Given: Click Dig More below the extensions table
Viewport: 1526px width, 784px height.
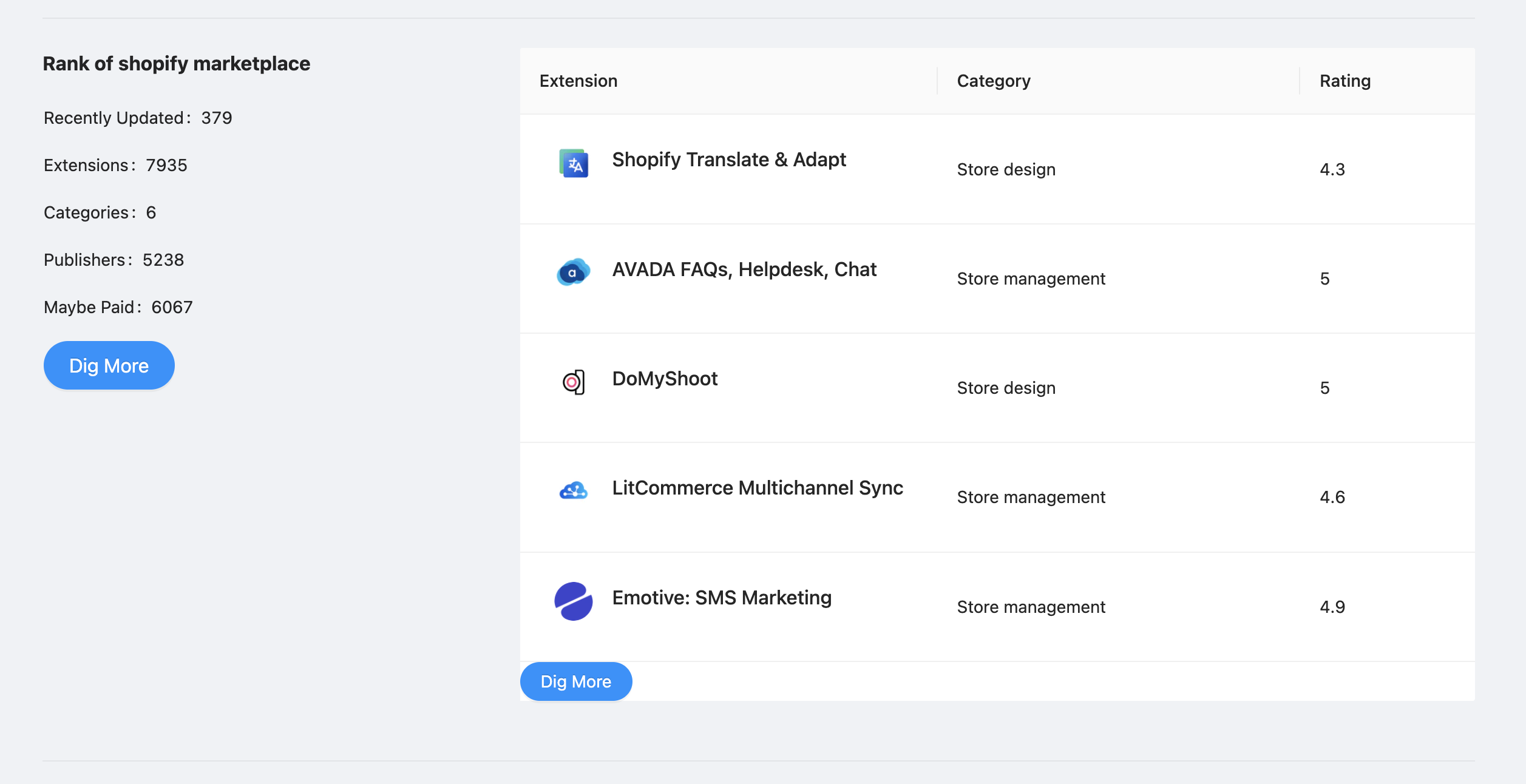Looking at the screenshot, I should 576,681.
